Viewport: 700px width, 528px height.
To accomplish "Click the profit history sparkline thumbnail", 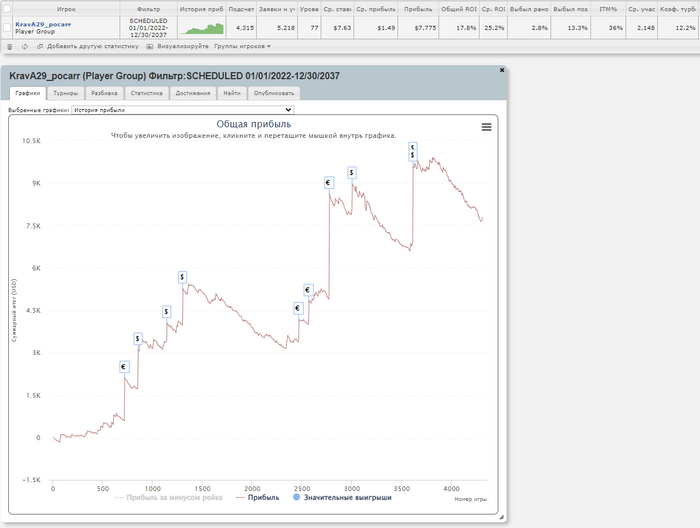I will click(x=202, y=29).
